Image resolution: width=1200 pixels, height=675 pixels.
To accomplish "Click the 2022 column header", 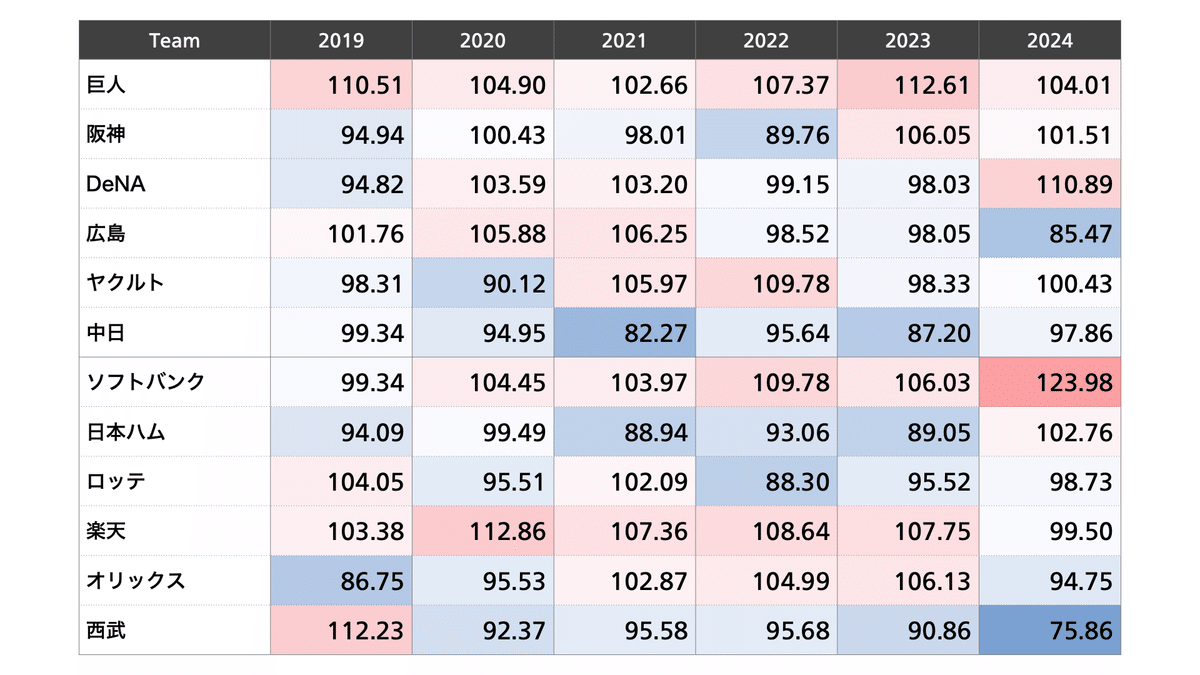I will pyautogui.click(x=766, y=41).
